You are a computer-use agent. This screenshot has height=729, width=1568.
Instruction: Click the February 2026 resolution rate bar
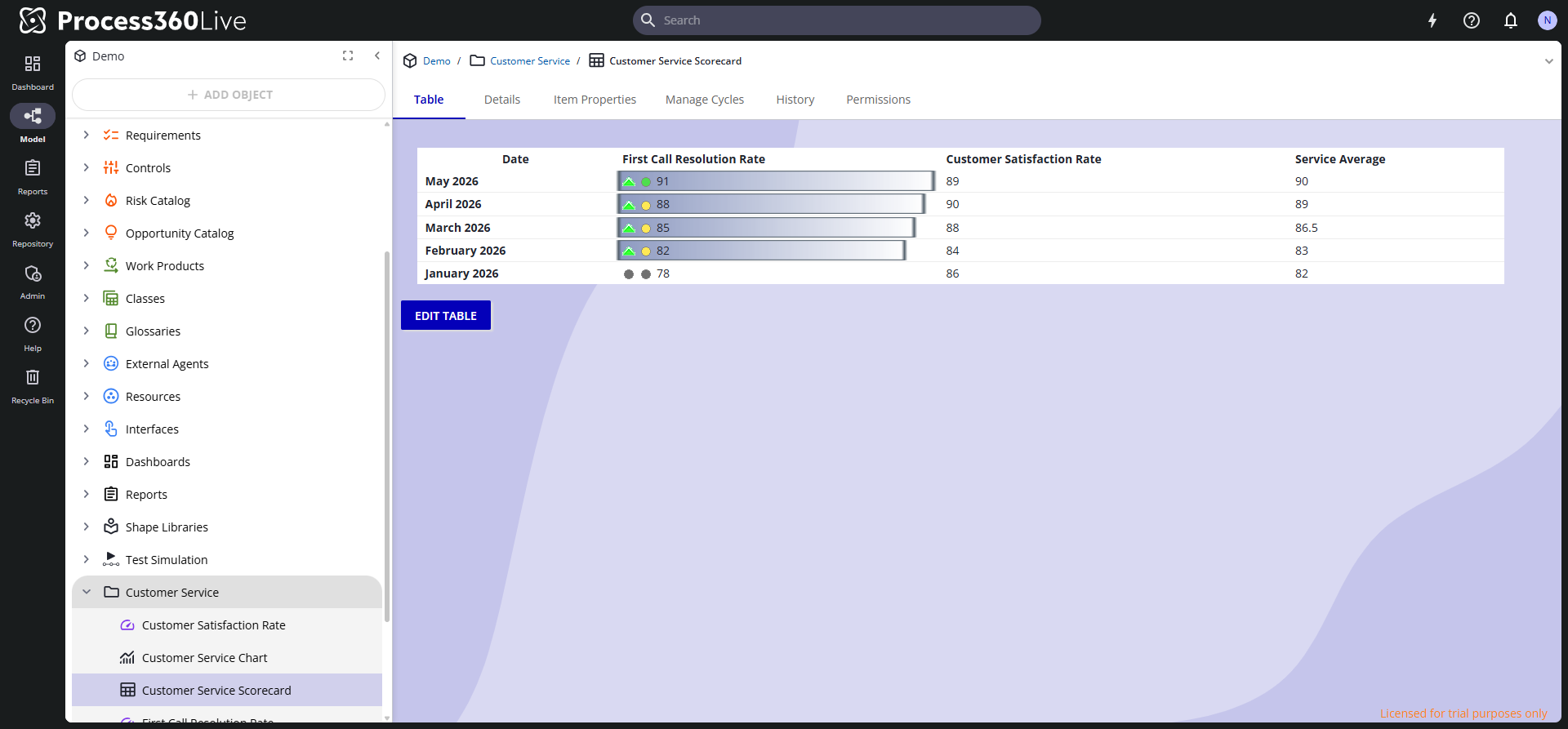tap(761, 251)
